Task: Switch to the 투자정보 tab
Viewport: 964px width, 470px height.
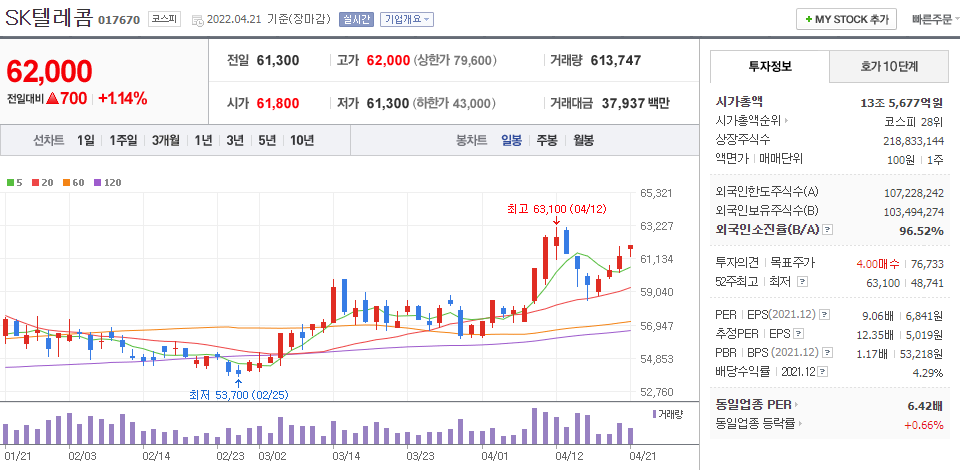Action: point(770,66)
